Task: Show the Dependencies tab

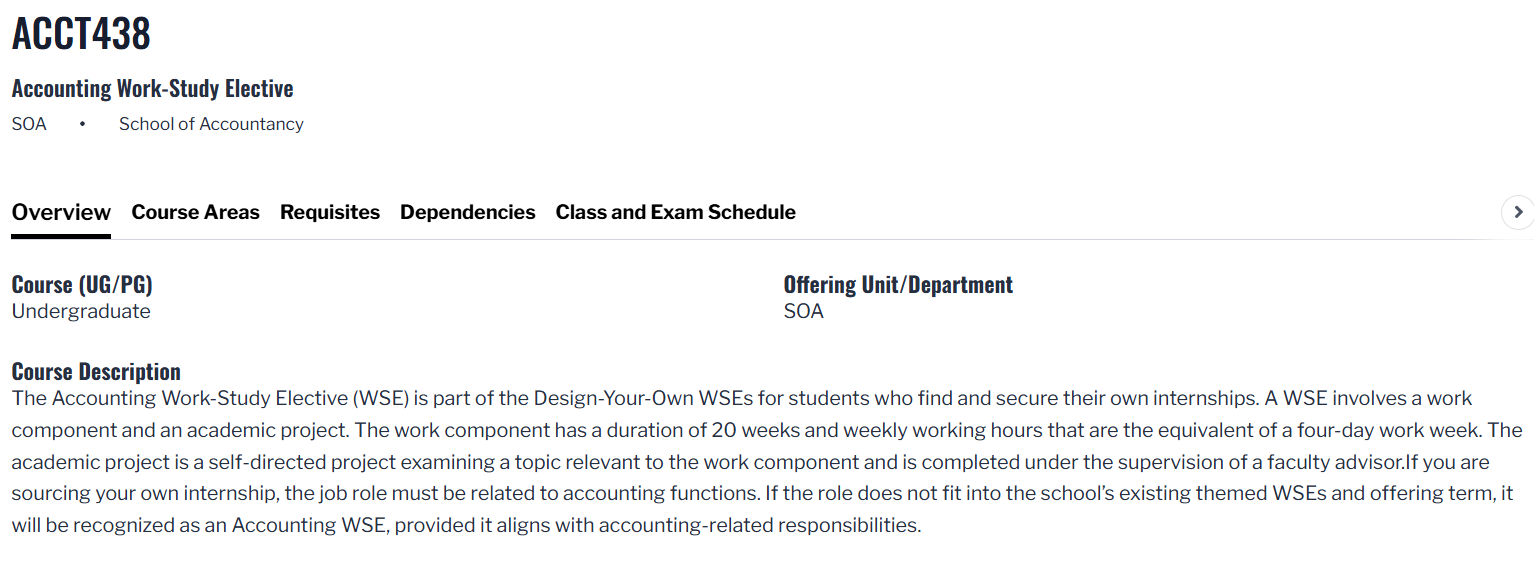Action: pyautogui.click(x=467, y=212)
